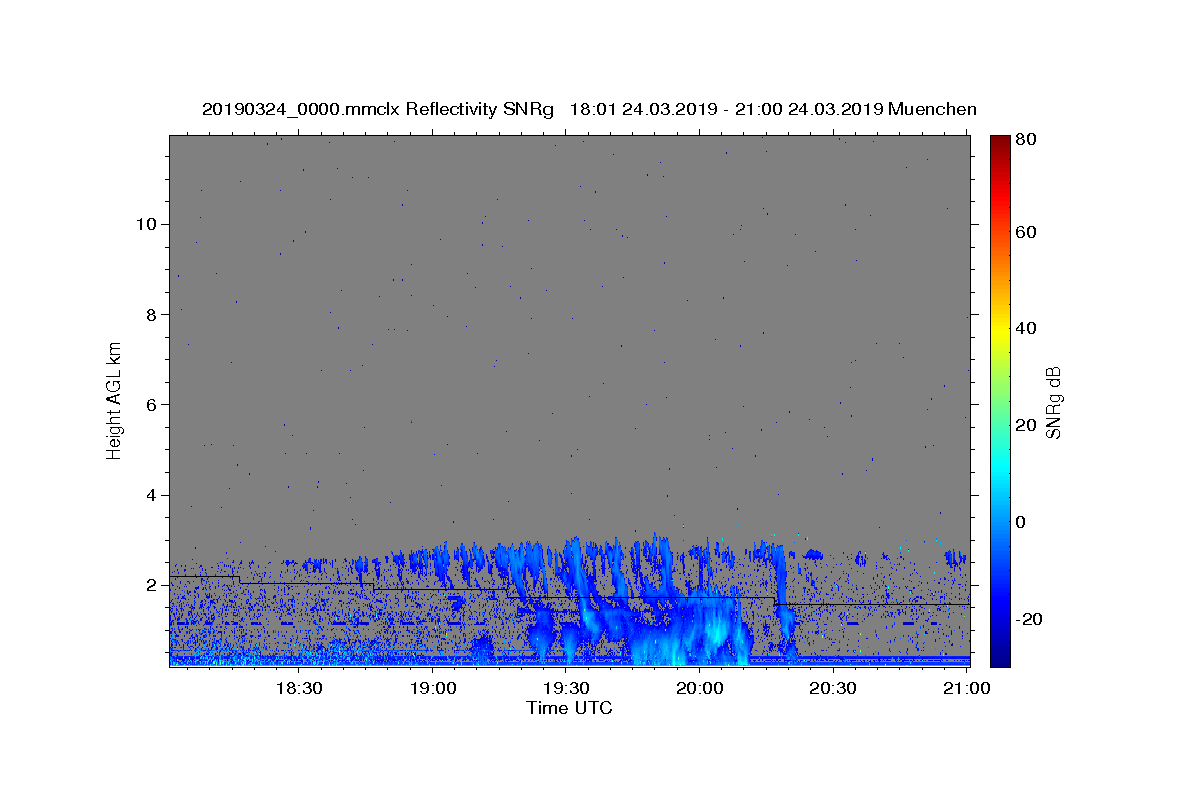The width and height of the screenshot is (1200, 800).
Task: Click the colorbar value 0
Action: 1021,522
